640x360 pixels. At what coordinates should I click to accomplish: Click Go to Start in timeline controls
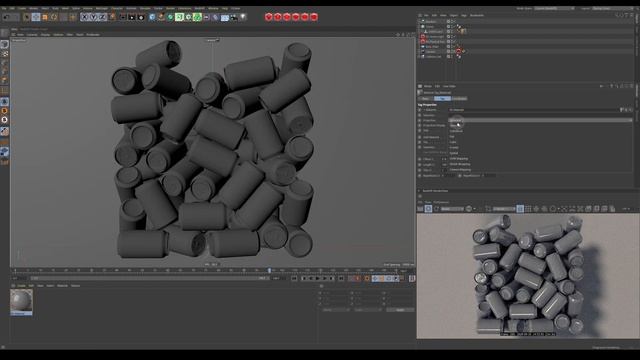point(294,278)
